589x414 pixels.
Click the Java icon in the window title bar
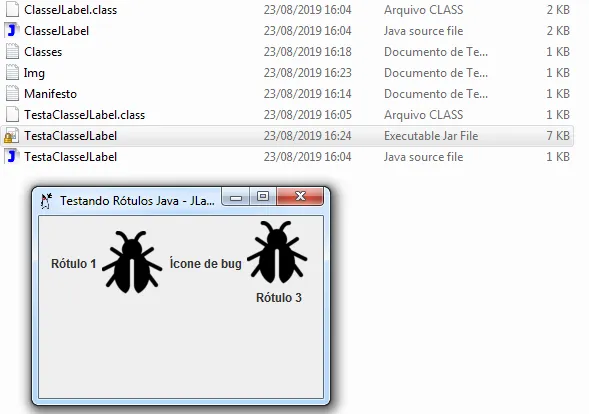coord(46,201)
